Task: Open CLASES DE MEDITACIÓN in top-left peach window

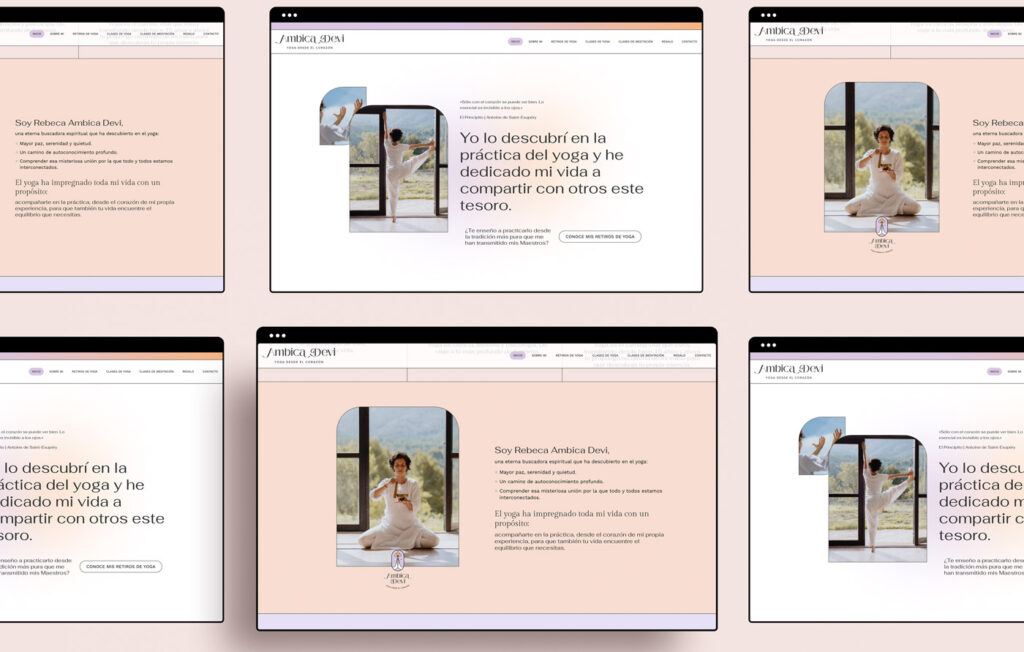Action: tap(157, 33)
